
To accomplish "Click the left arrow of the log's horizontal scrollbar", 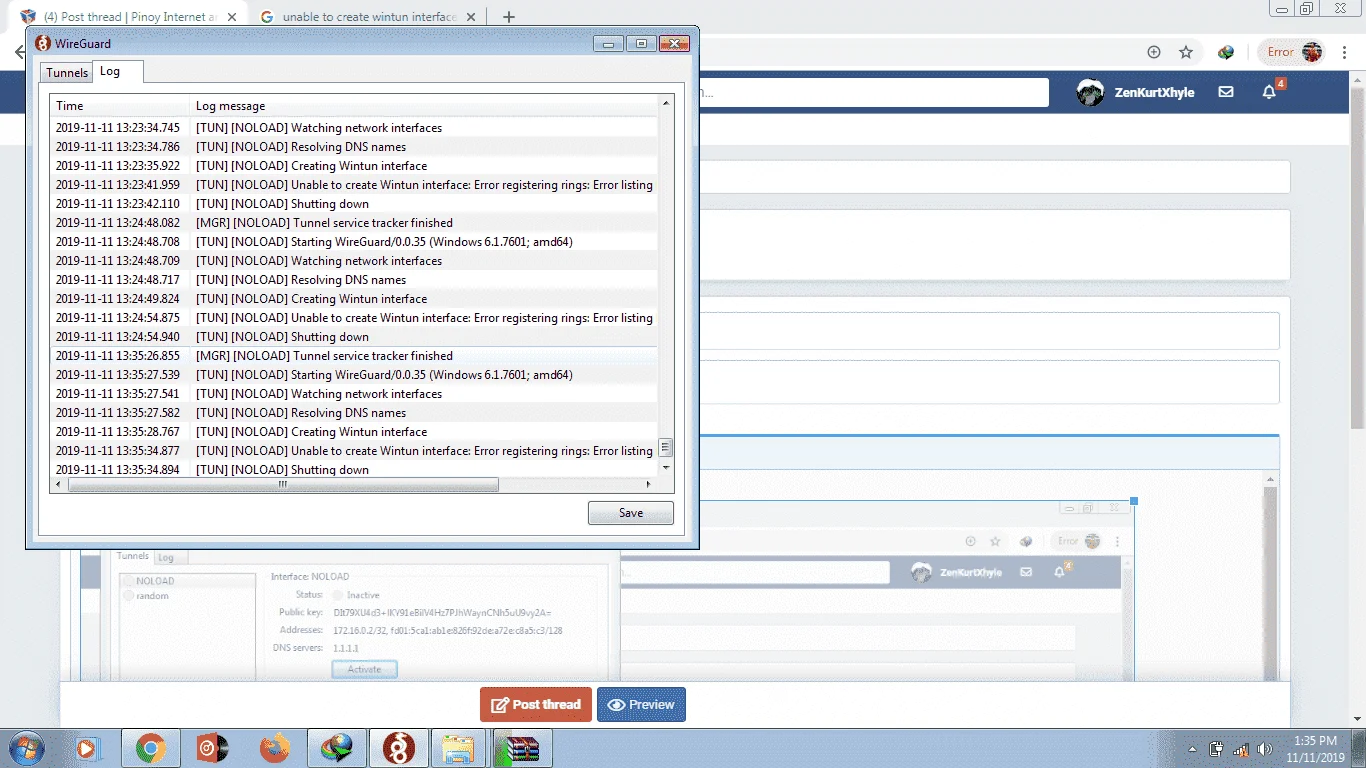I will coord(58,484).
